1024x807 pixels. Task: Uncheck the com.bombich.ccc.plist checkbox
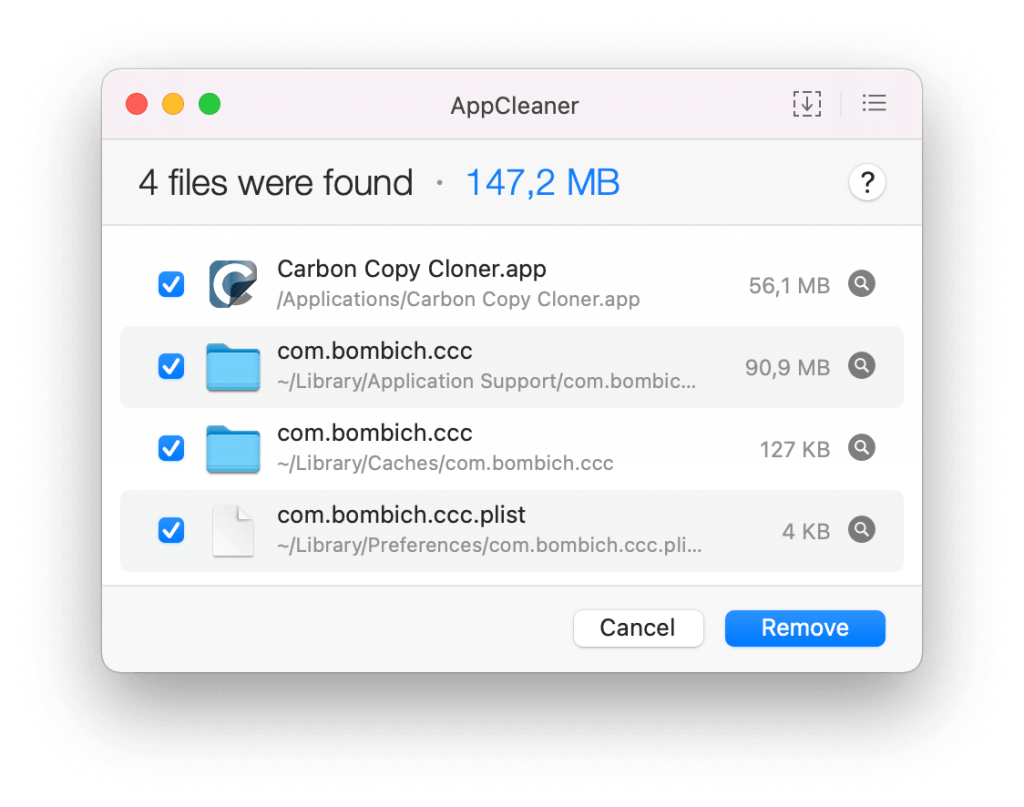[x=171, y=531]
